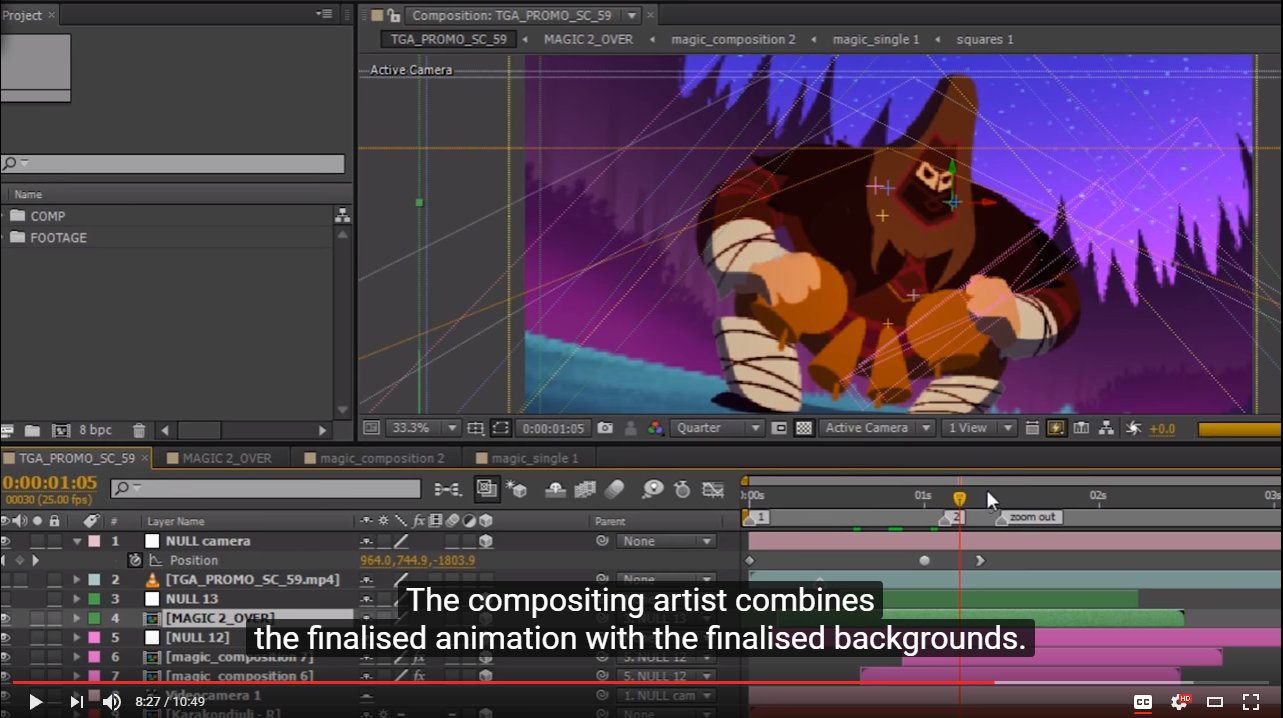The height and width of the screenshot is (718, 1283).
Task: Toggle Pixel Aspect Ratio Correction icon
Action: (x=1031, y=428)
